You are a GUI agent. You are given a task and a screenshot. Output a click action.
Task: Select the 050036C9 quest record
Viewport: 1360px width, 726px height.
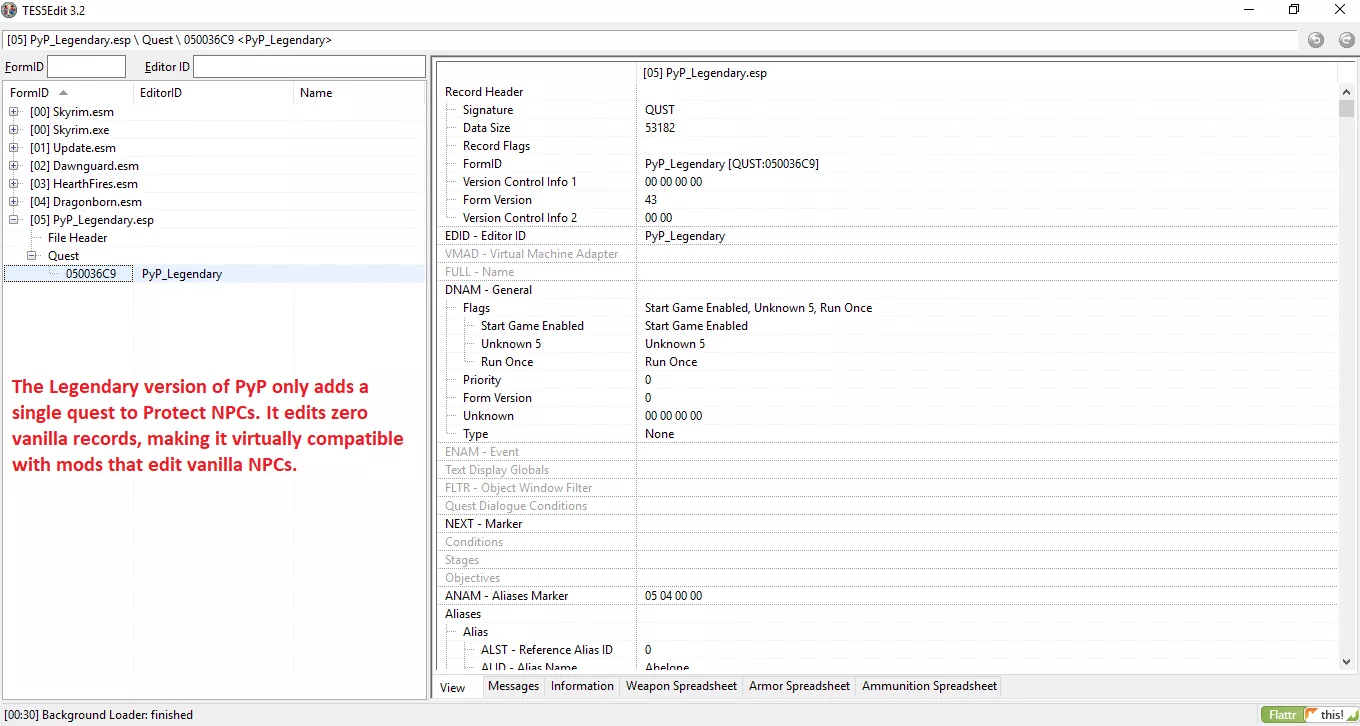point(91,274)
